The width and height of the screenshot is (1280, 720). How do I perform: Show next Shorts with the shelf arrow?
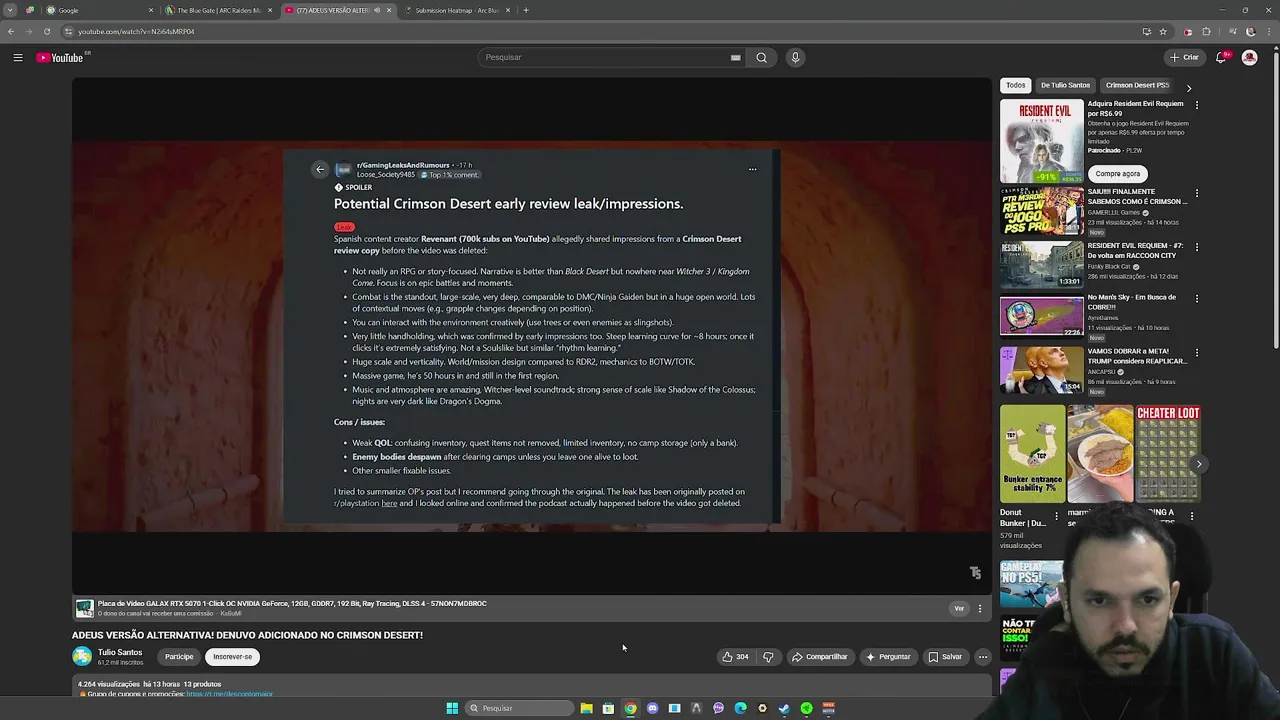[1198, 464]
